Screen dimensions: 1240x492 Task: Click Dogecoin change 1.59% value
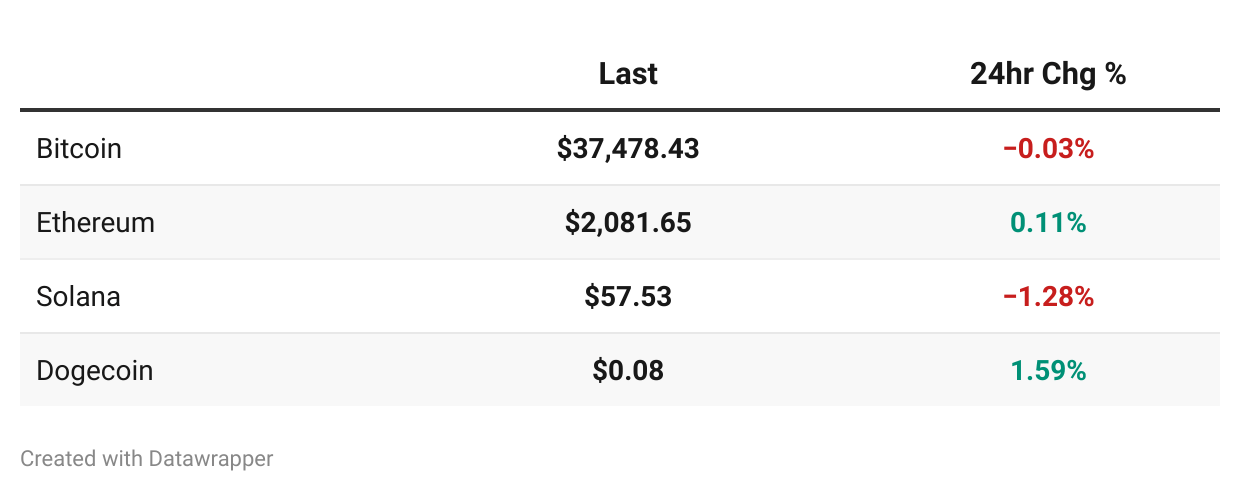pos(1048,371)
